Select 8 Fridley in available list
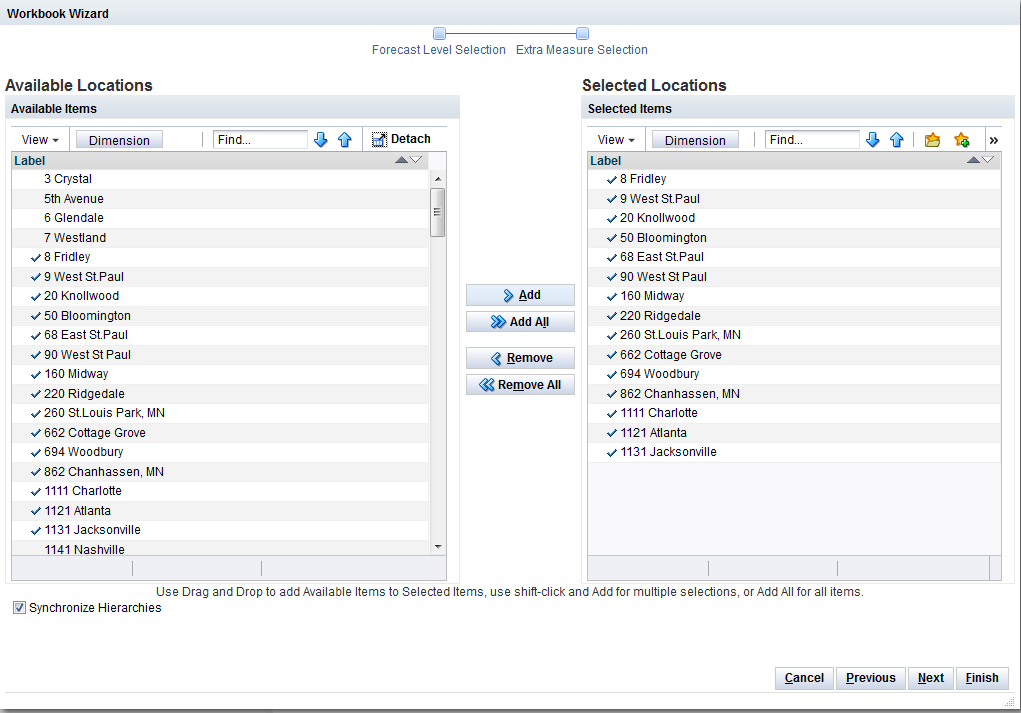 coord(220,257)
